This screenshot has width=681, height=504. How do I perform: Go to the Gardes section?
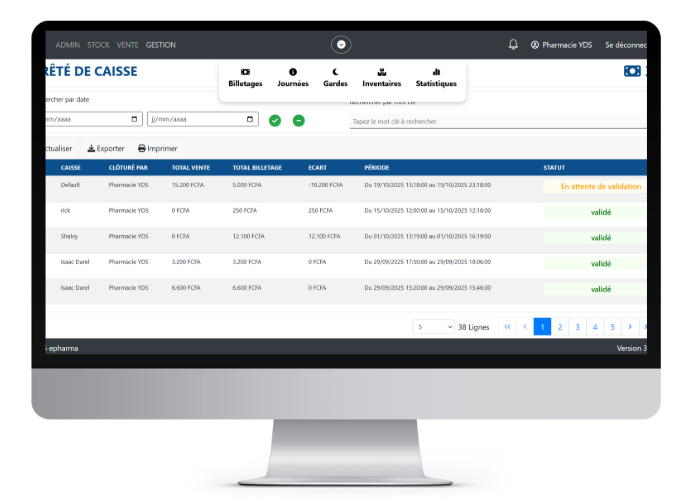pos(335,78)
